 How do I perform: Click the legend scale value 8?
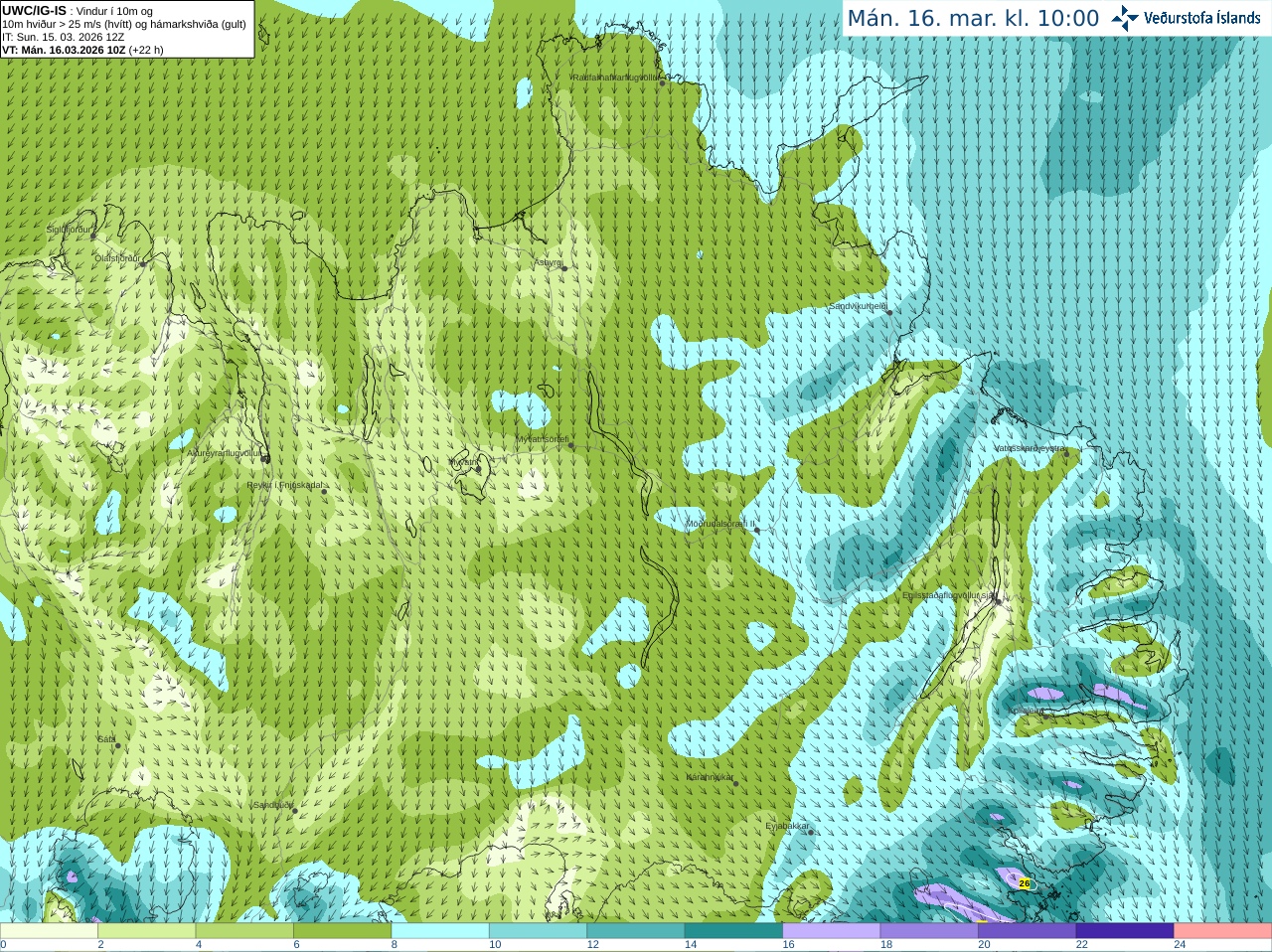[x=395, y=945]
